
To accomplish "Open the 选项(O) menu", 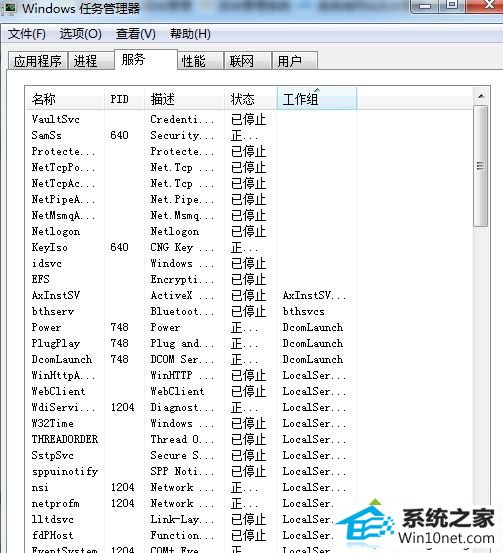I will (80, 34).
